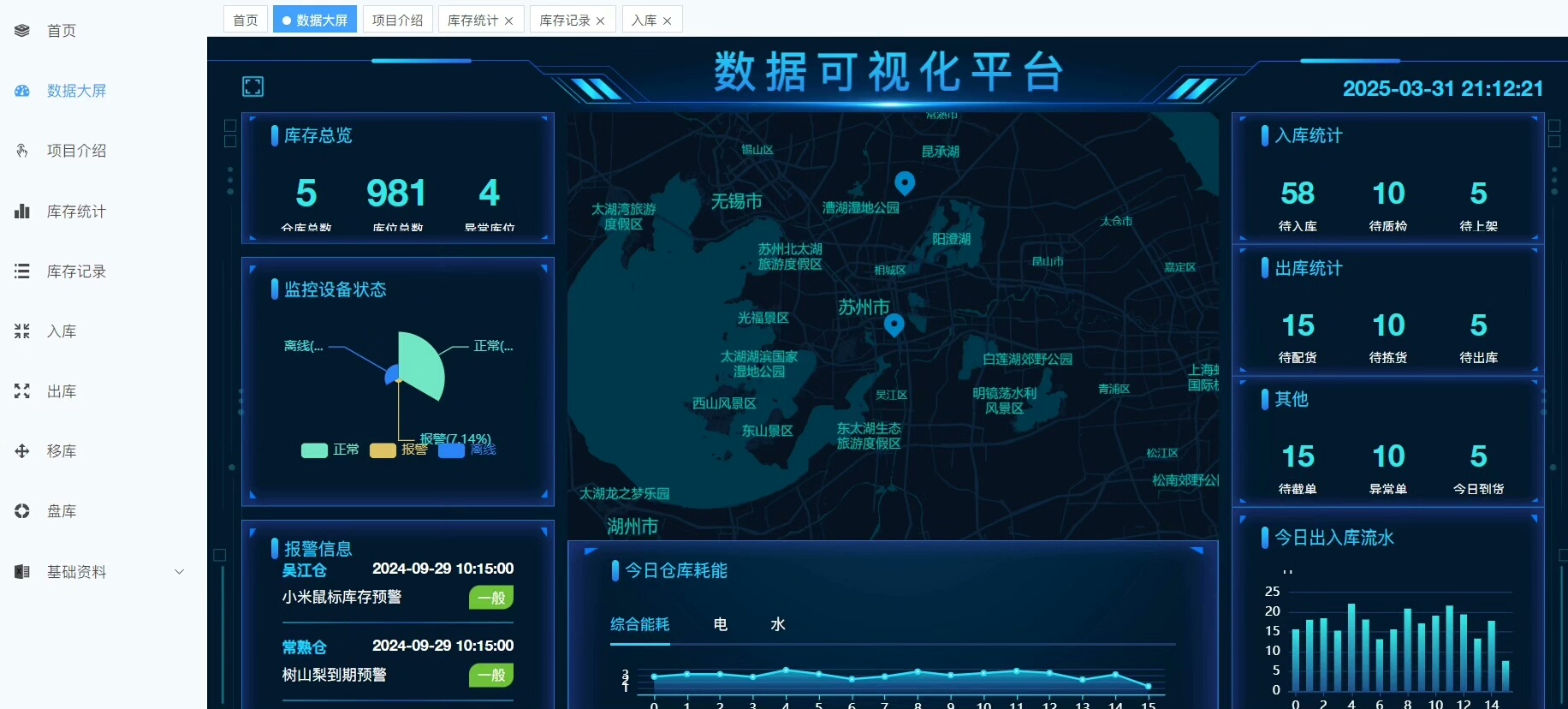The height and width of the screenshot is (709, 1568).
Task: Click the map pin at 苏州市
Action: 894,325
